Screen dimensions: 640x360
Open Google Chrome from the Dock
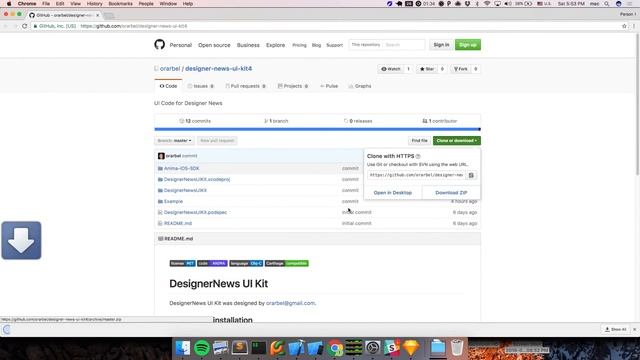coord(335,348)
